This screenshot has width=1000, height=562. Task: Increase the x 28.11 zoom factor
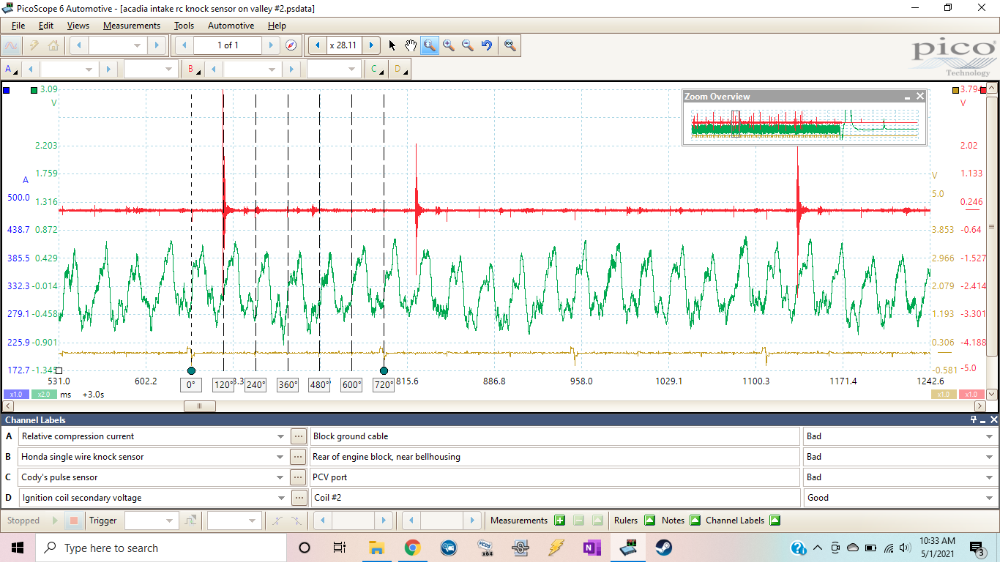click(x=371, y=45)
